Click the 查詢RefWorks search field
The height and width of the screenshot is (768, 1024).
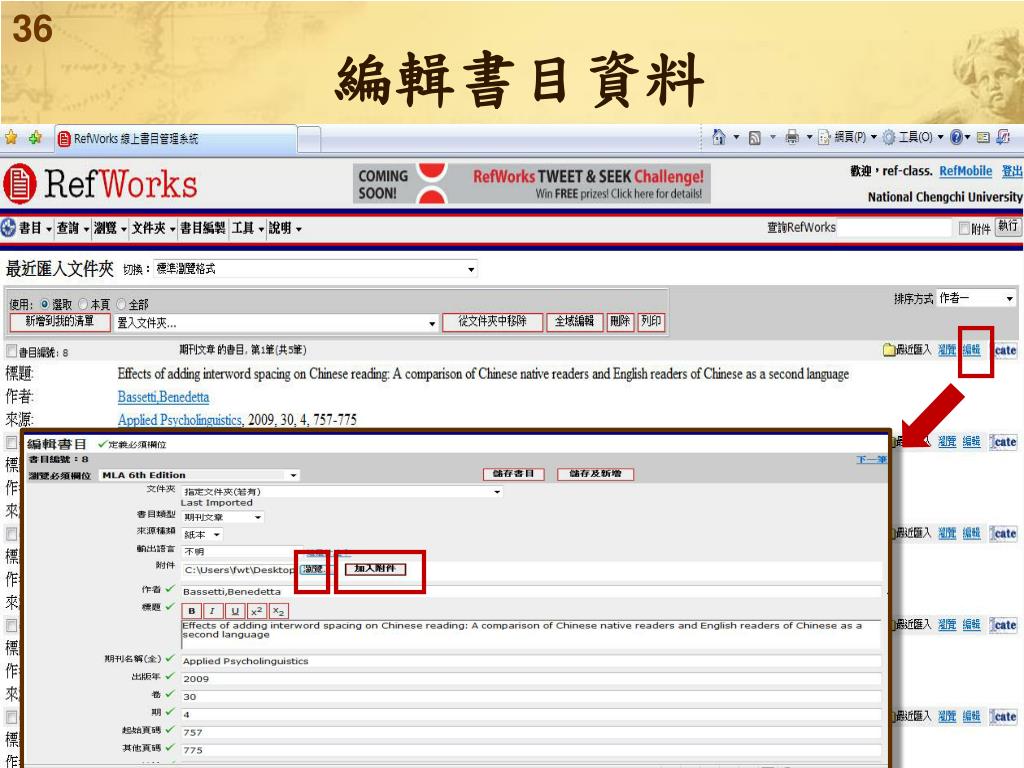click(x=893, y=227)
